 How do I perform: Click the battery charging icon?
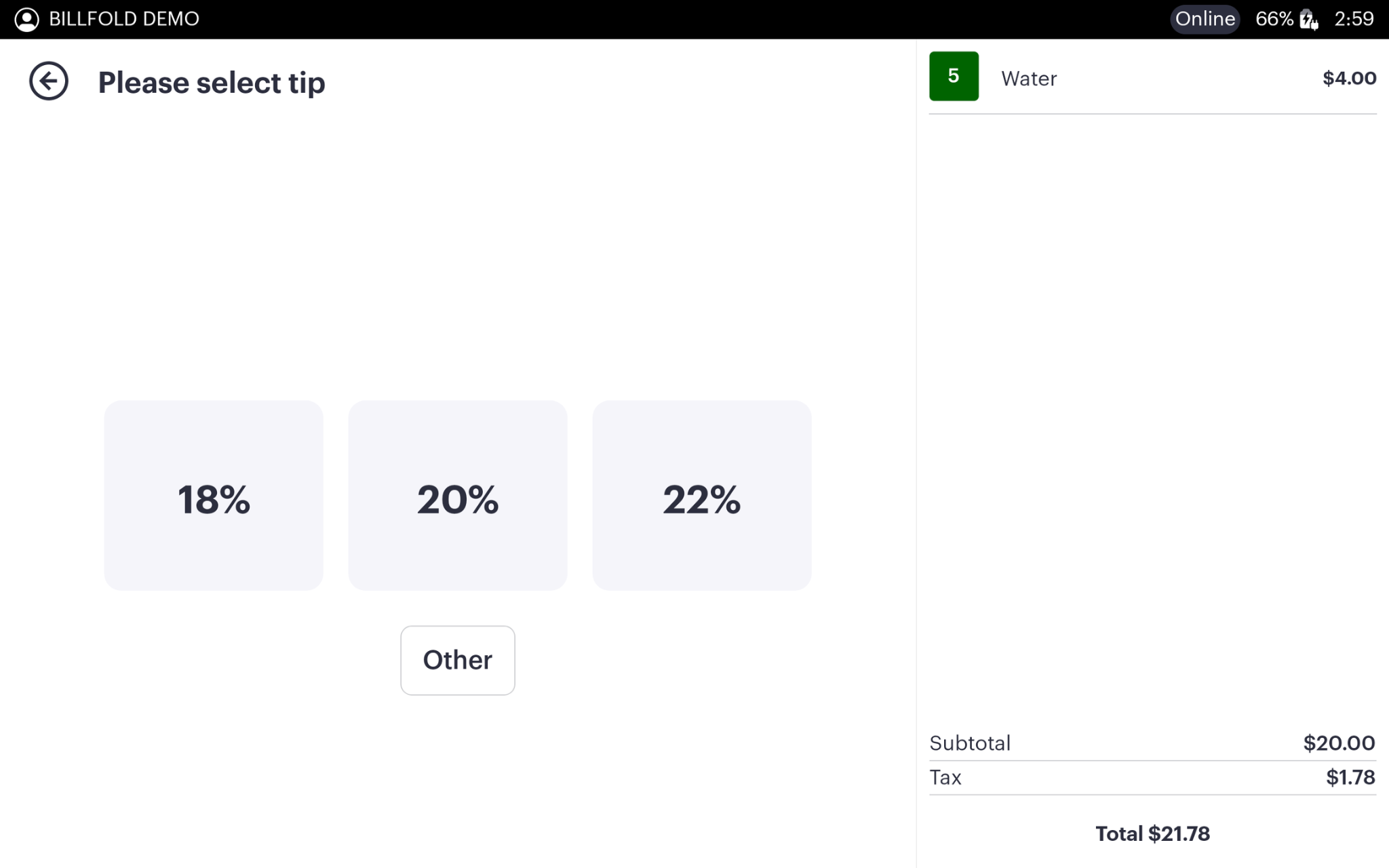pos(1308,19)
